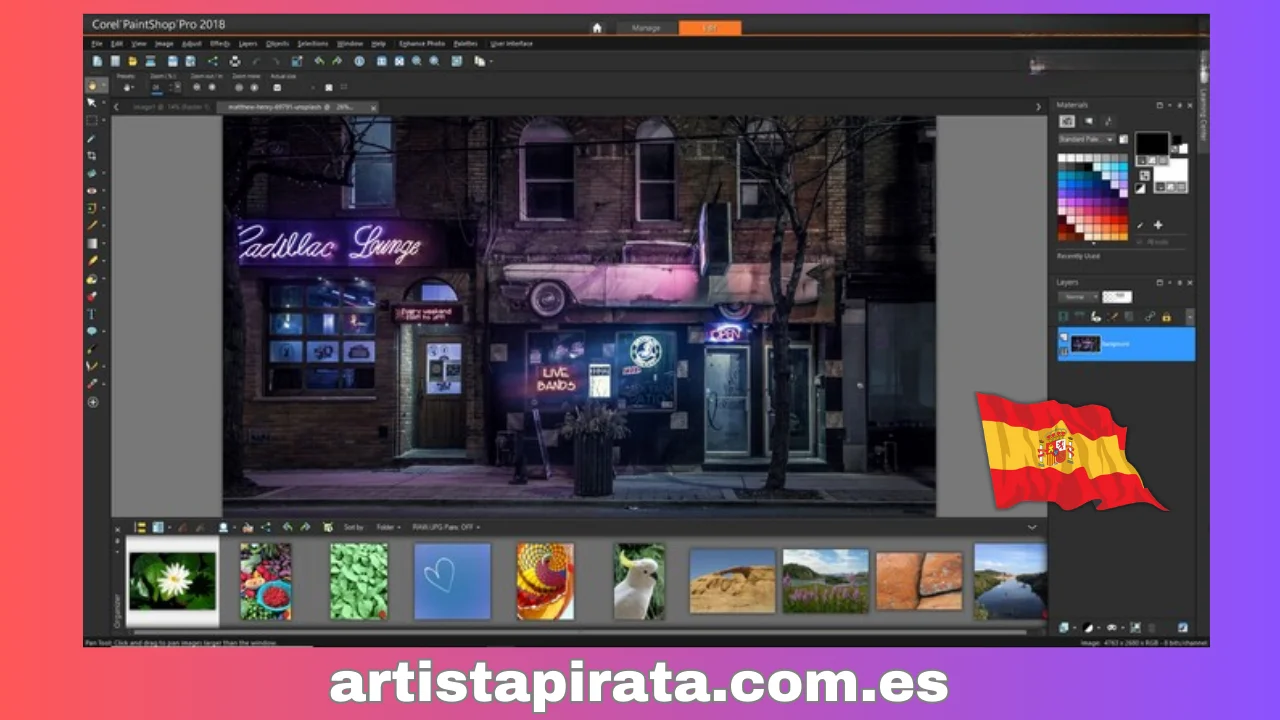Adjust the layer opacity slider field
The height and width of the screenshot is (720, 1280).
coord(1117,297)
